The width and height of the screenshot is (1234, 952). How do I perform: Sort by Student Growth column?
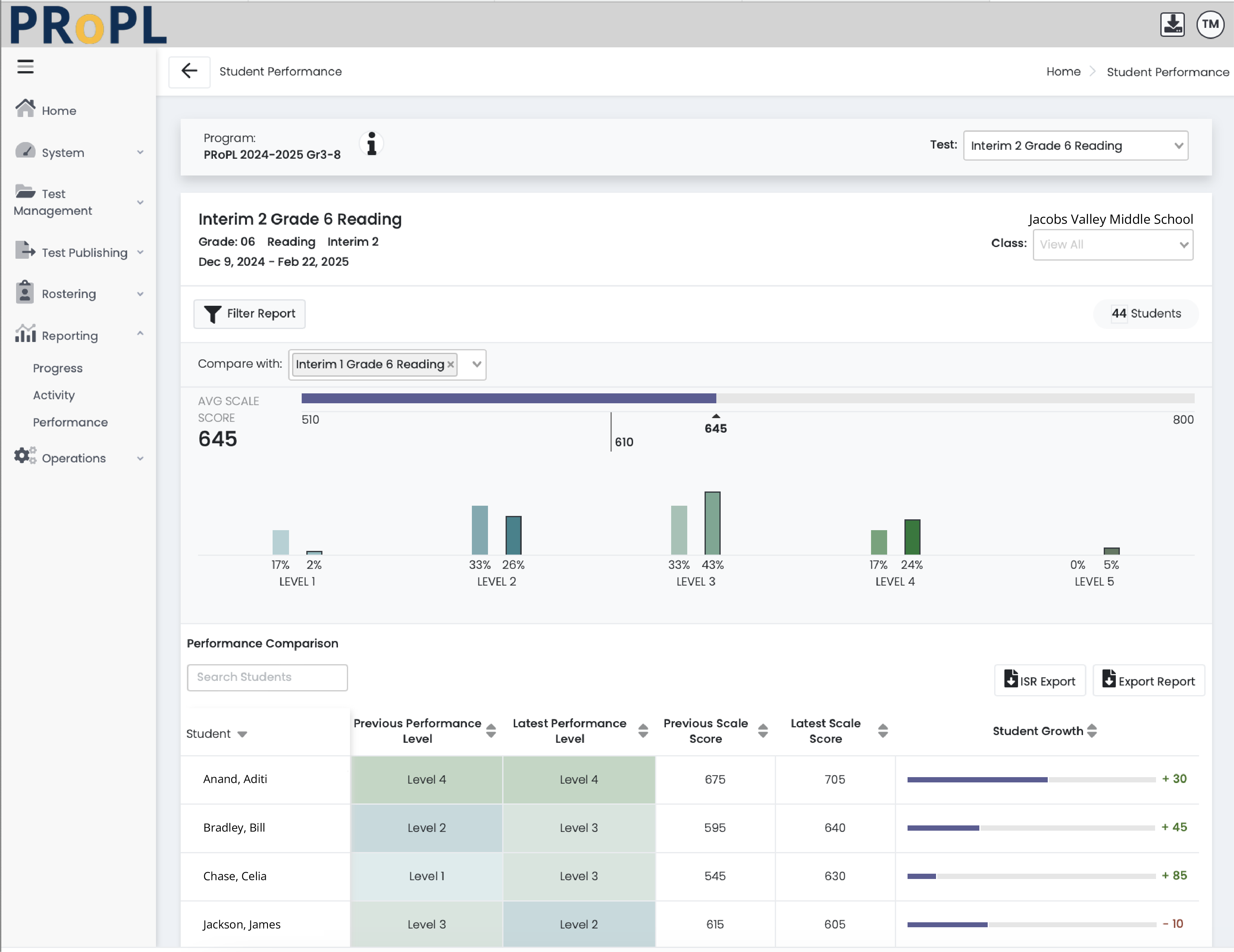[x=1092, y=730]
